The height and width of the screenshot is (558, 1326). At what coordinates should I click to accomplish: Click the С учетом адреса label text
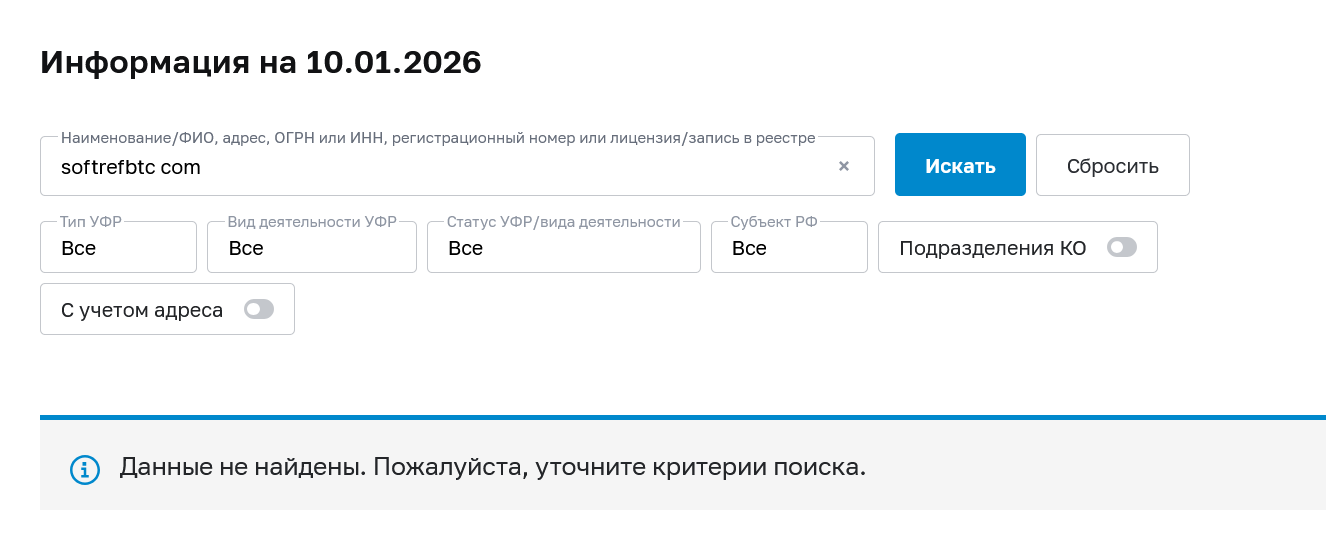click(x=142, y=310)
